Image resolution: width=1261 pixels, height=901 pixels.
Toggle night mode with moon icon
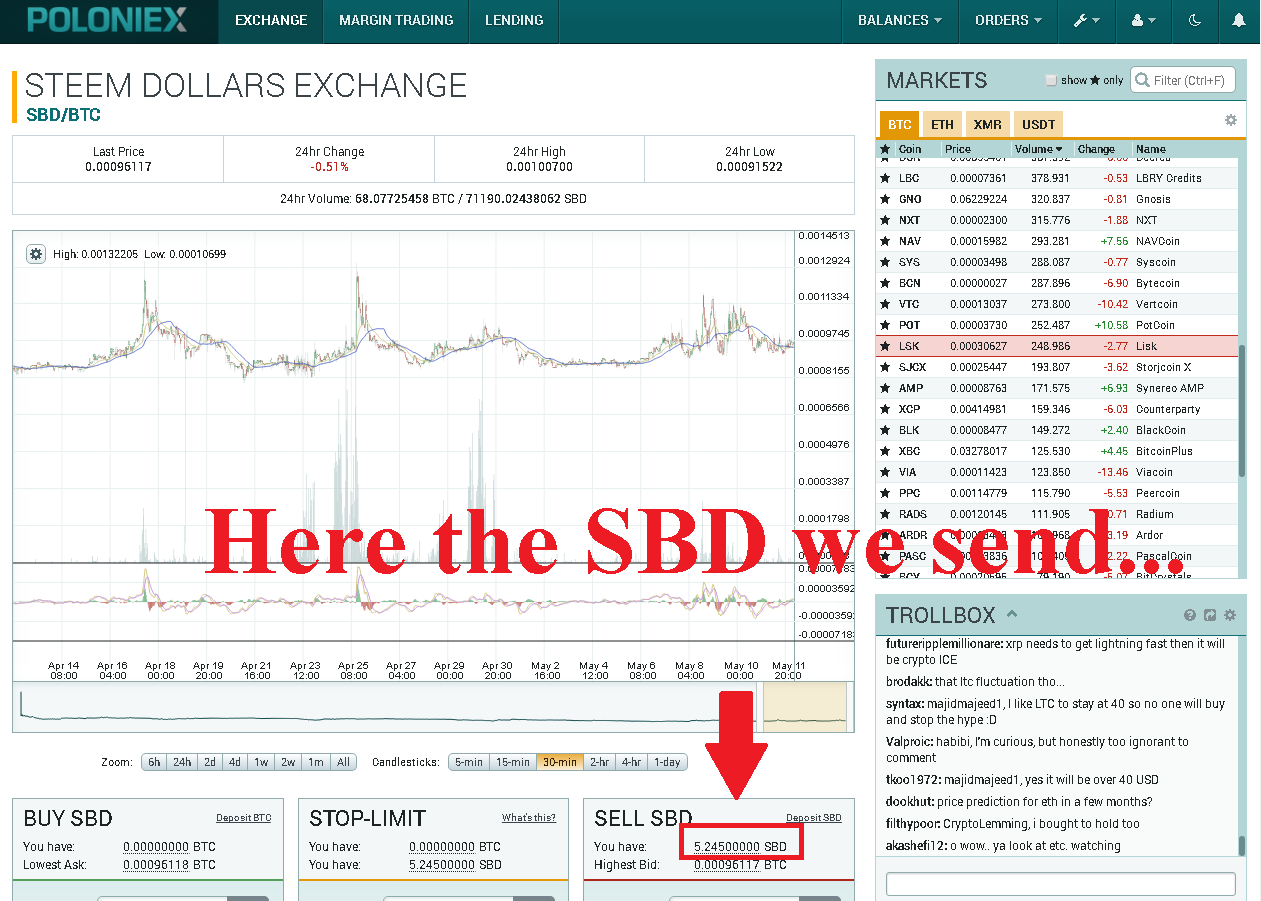1195,20
